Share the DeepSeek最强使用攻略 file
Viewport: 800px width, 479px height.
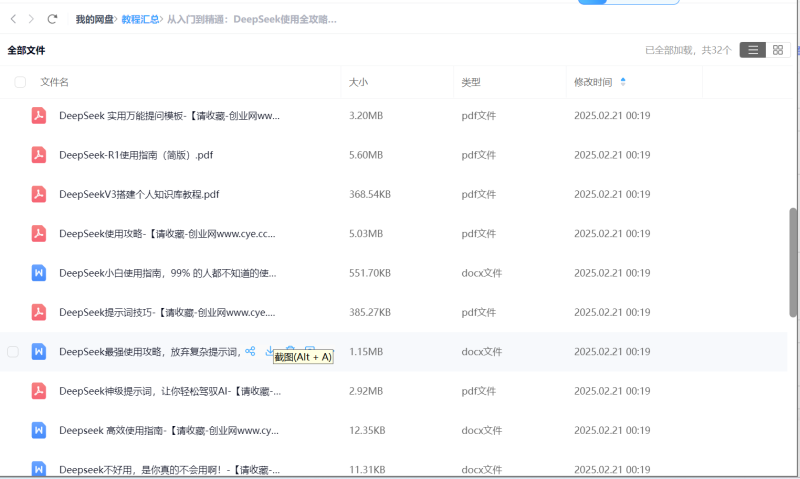point(250,351)
